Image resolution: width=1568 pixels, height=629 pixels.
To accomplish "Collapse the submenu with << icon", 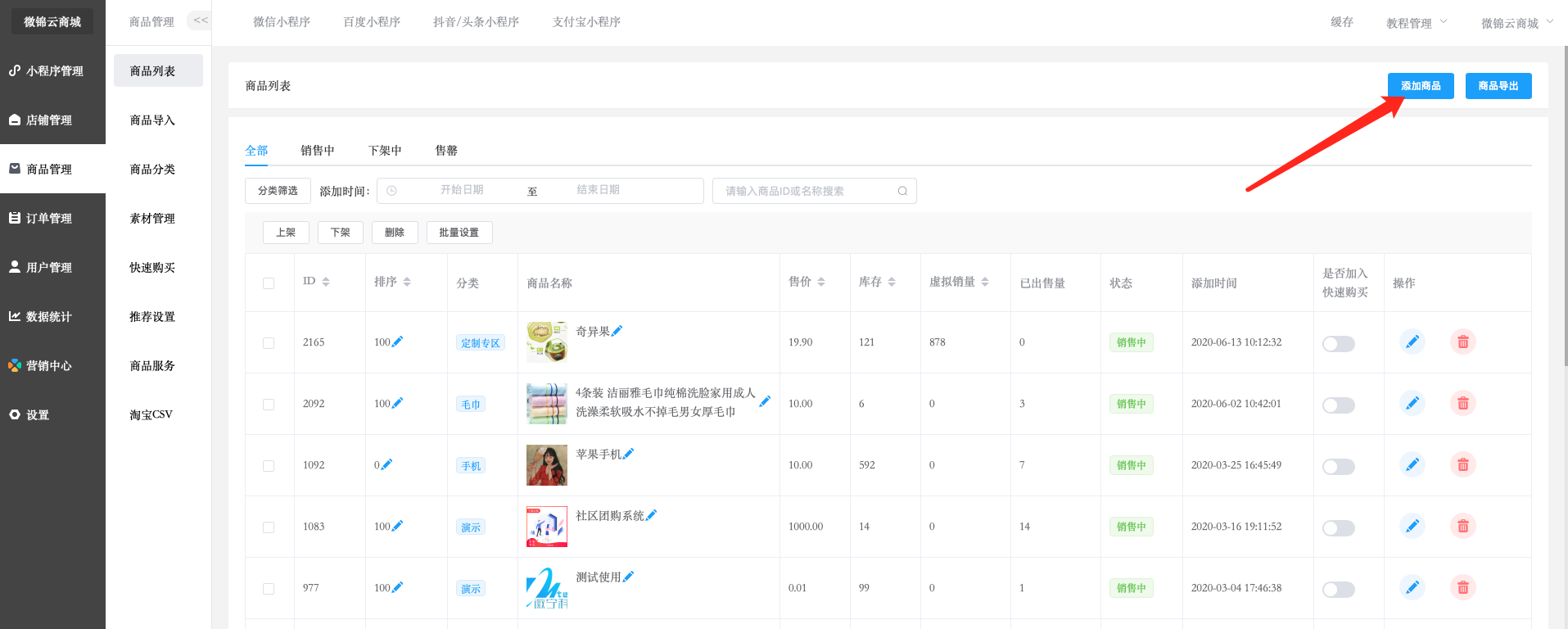I will click(x=201, y=20).
